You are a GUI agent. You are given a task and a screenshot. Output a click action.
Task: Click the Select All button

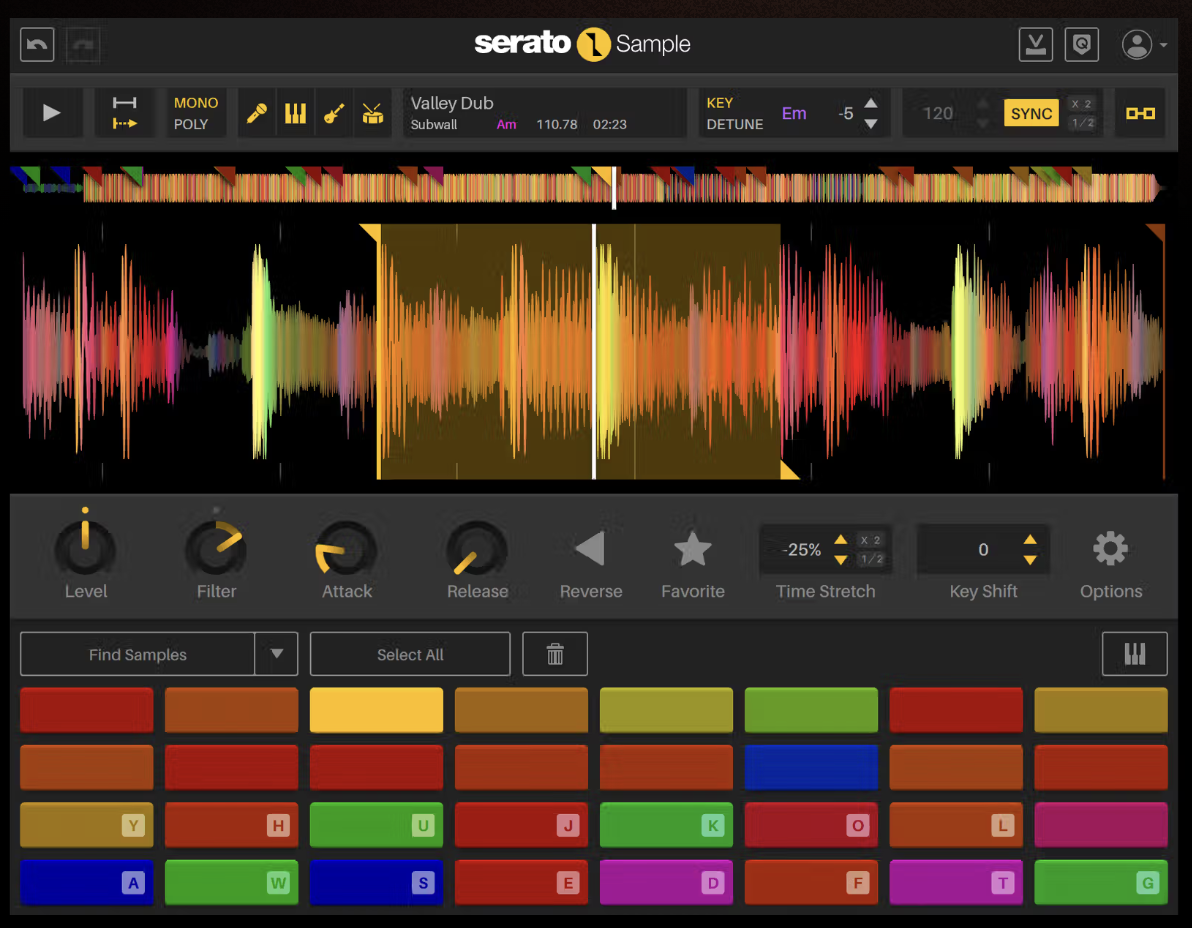click(x=410, y=654)
